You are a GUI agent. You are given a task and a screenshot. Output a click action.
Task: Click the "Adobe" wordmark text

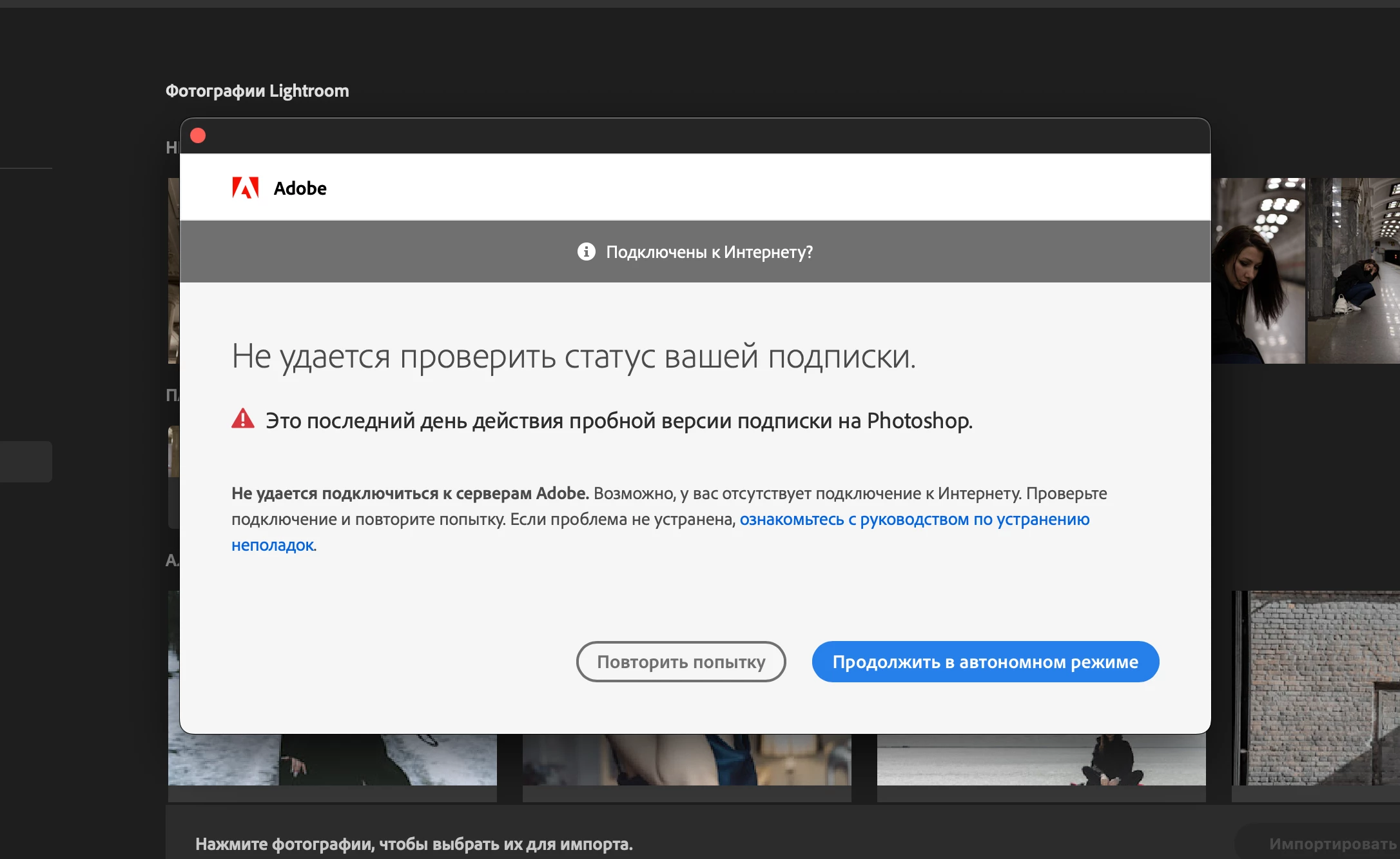pos(300,188)
